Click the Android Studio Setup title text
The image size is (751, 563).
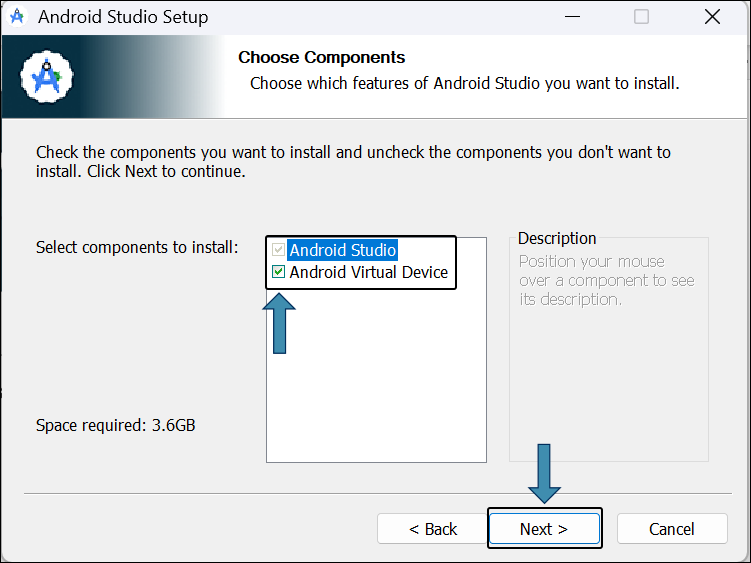(x=123, y=17)
